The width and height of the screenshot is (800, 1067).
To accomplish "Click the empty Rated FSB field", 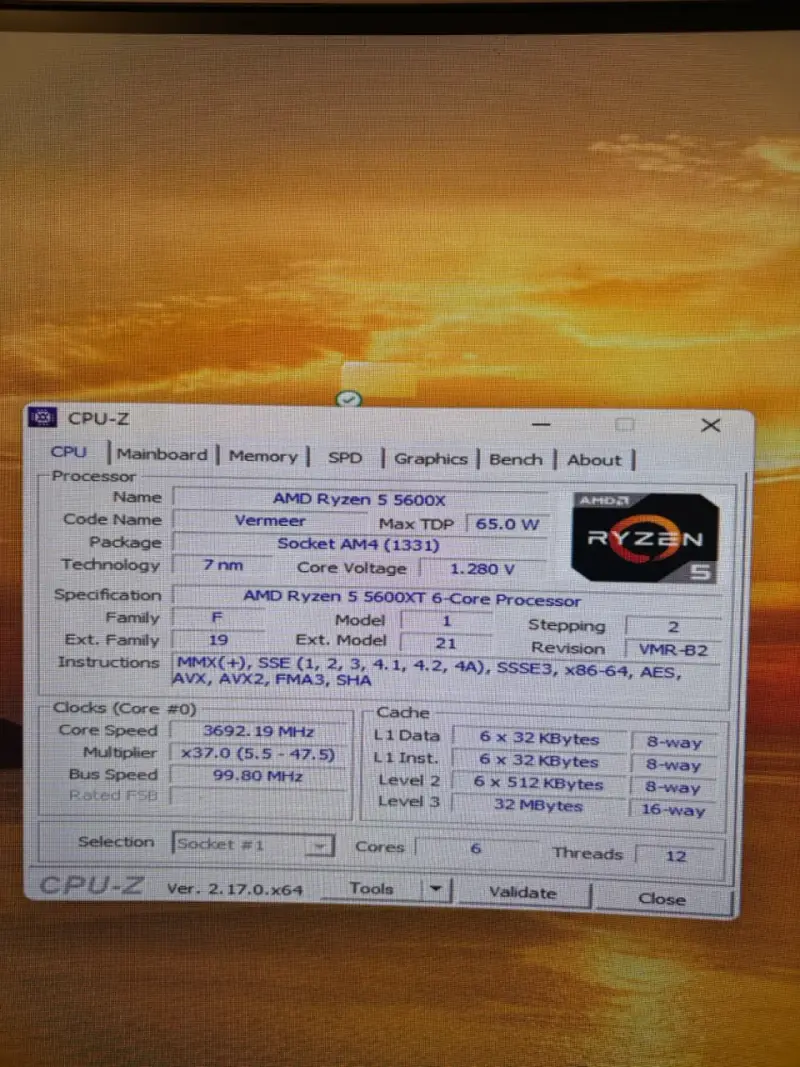I will (x=259, y=797).
